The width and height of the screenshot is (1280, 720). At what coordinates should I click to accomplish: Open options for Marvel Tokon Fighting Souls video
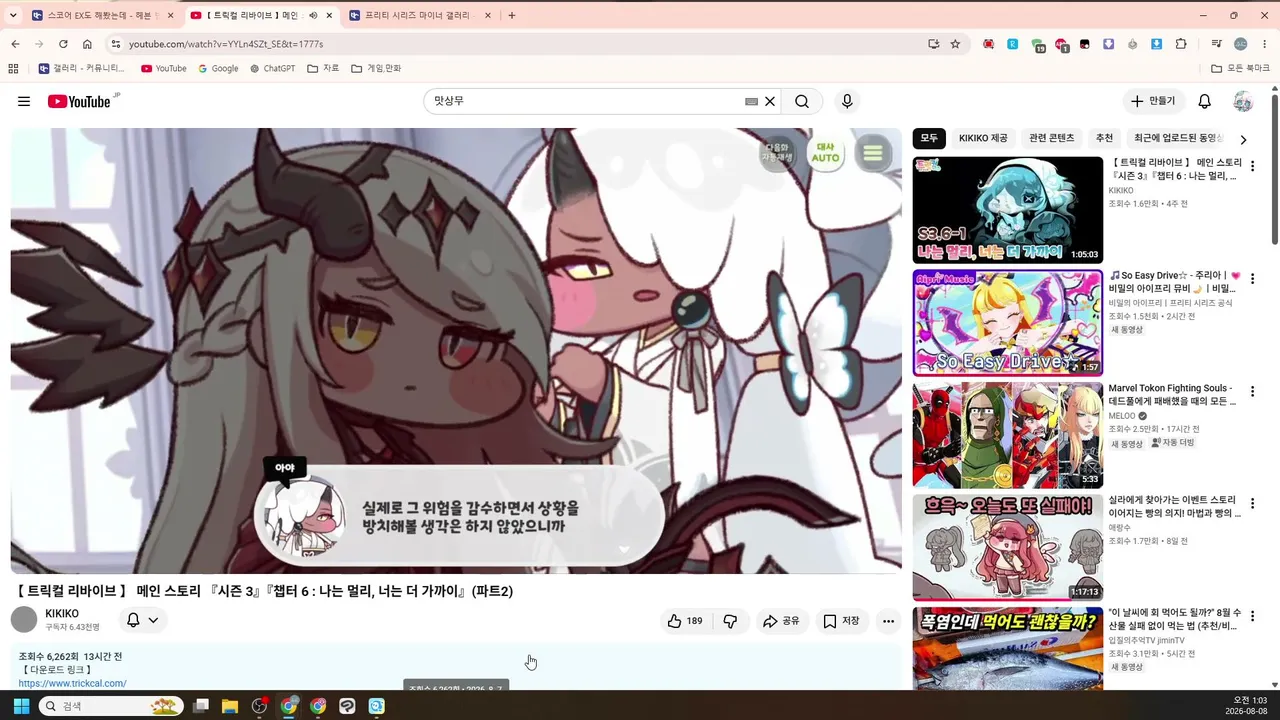(x=1252, y=391)
